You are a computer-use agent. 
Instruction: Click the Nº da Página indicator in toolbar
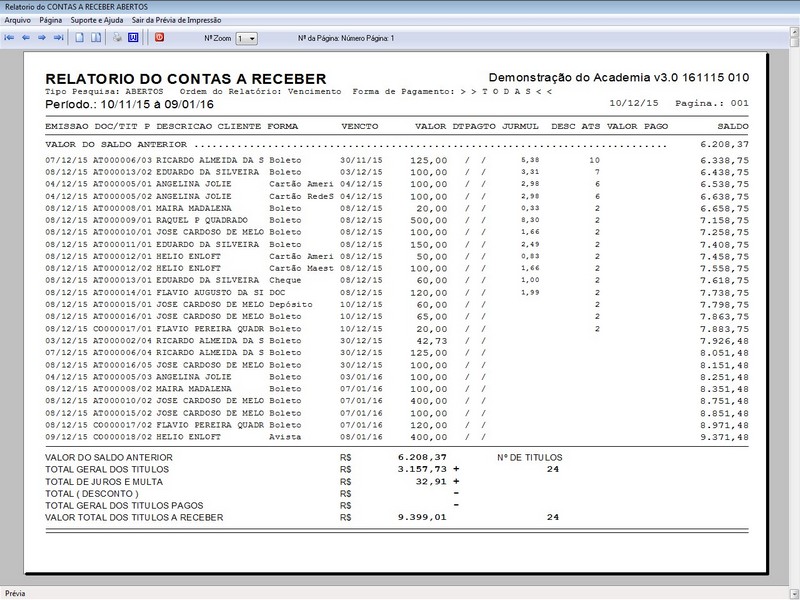[x=346, y=38]
